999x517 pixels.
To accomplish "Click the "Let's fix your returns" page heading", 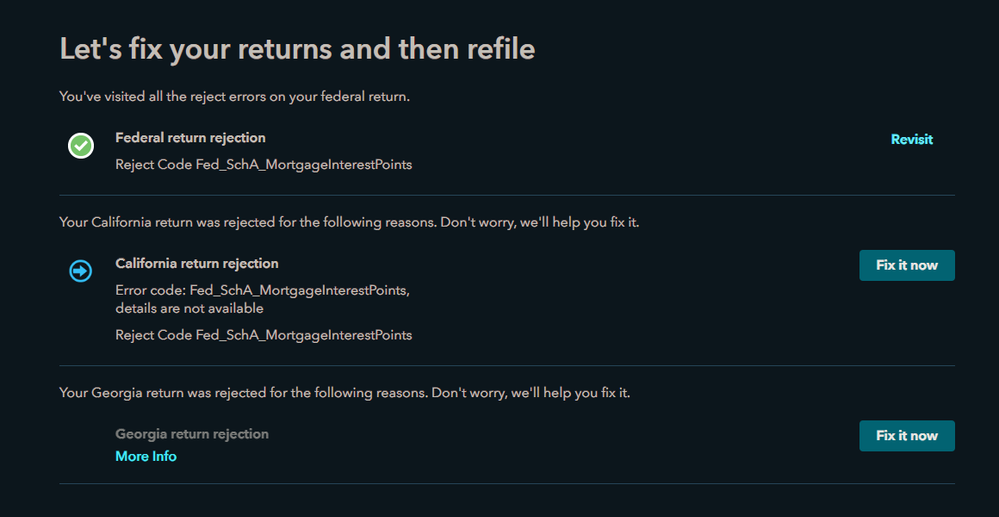I will pyautogui.click(x=297, y=49).
